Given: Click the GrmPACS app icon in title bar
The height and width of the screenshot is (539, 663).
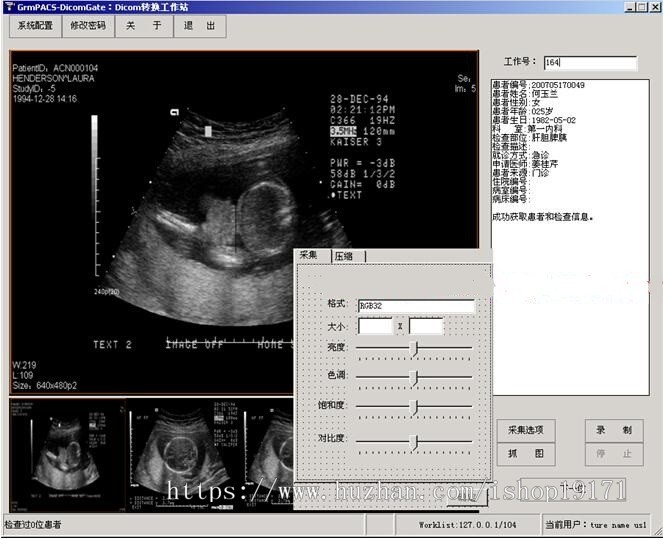Looking at the screenshot, I should (x=8, y=7).
